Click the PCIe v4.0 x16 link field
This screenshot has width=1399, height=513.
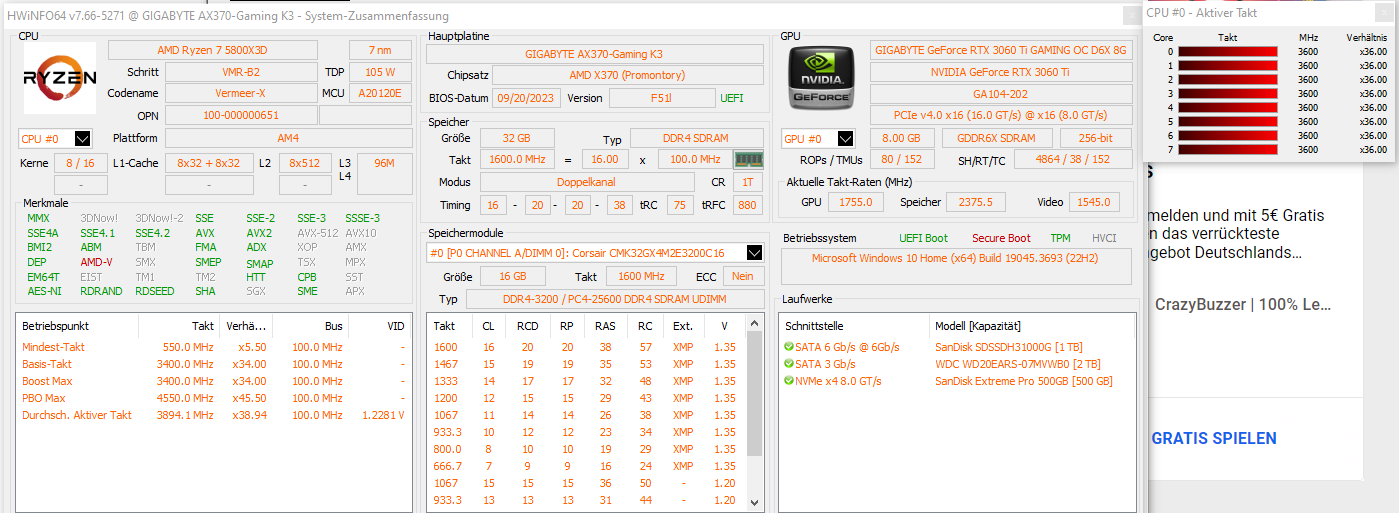click(1001, 115)
